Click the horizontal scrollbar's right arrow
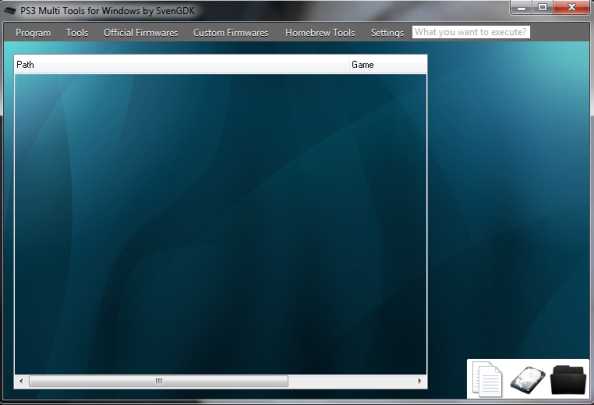 [x=419, y=381]
